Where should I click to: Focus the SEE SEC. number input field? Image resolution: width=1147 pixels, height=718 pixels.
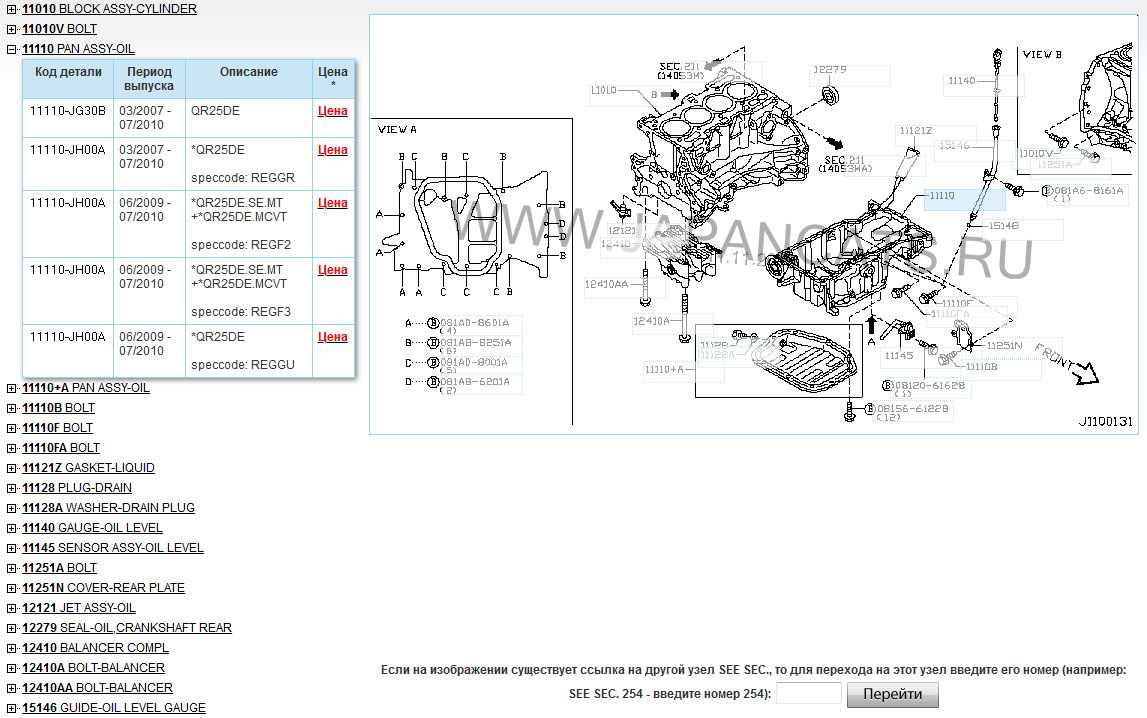click(808, 694)
